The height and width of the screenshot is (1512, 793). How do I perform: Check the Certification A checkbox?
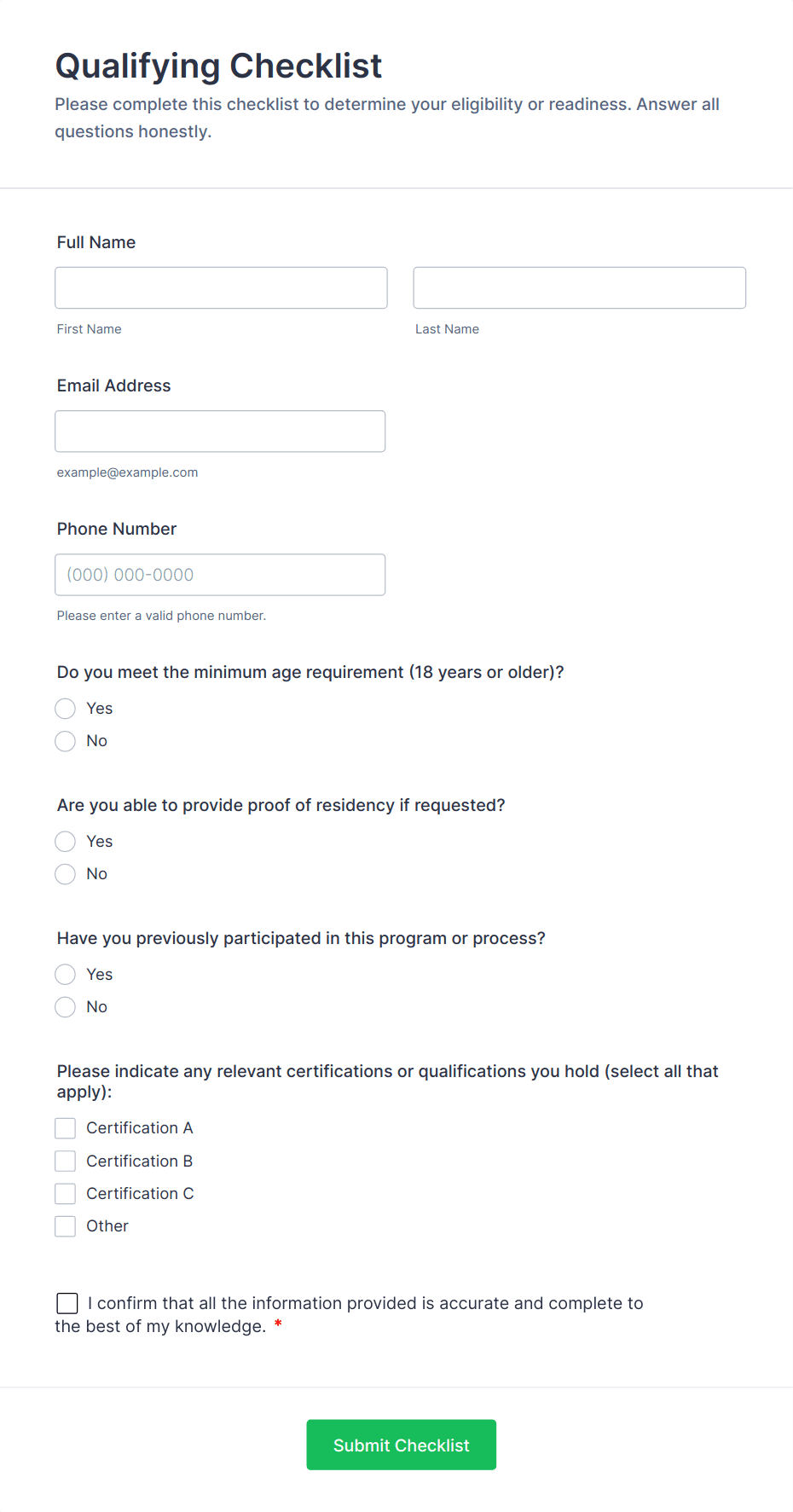click(x=66, y=1128)
